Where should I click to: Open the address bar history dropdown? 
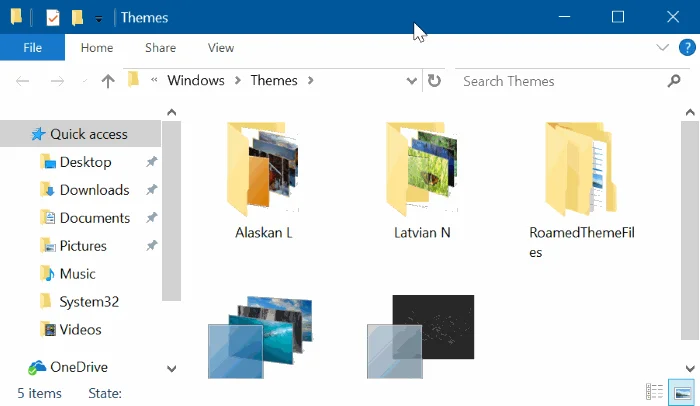tap(411, 81)
